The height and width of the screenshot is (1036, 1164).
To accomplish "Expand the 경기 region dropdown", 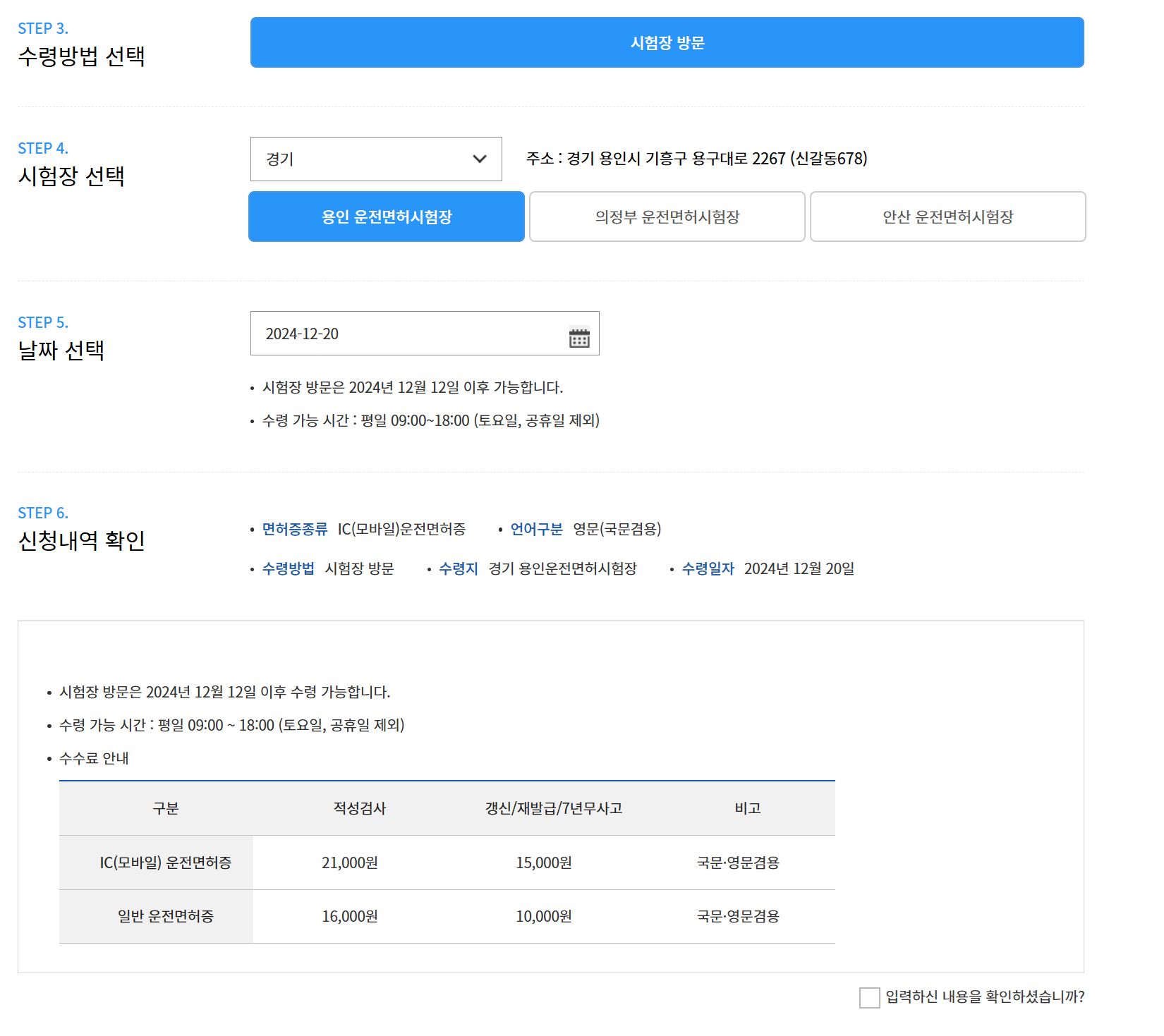I will point(376,159).
